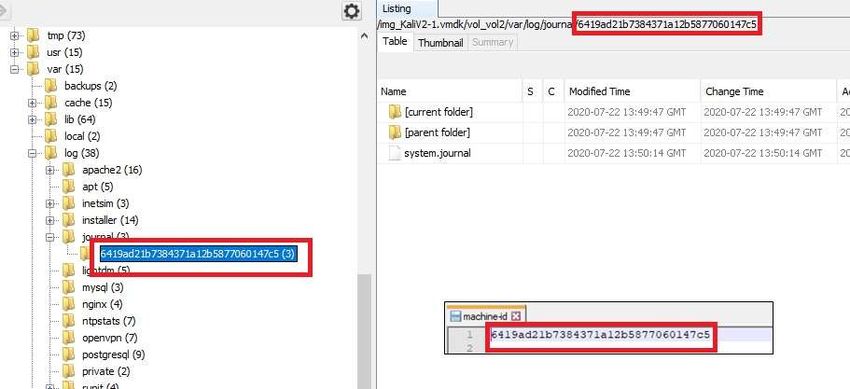Click the postgresql folder icon
This screenshot has height=389, width=850.
click(x=68, y=354)
